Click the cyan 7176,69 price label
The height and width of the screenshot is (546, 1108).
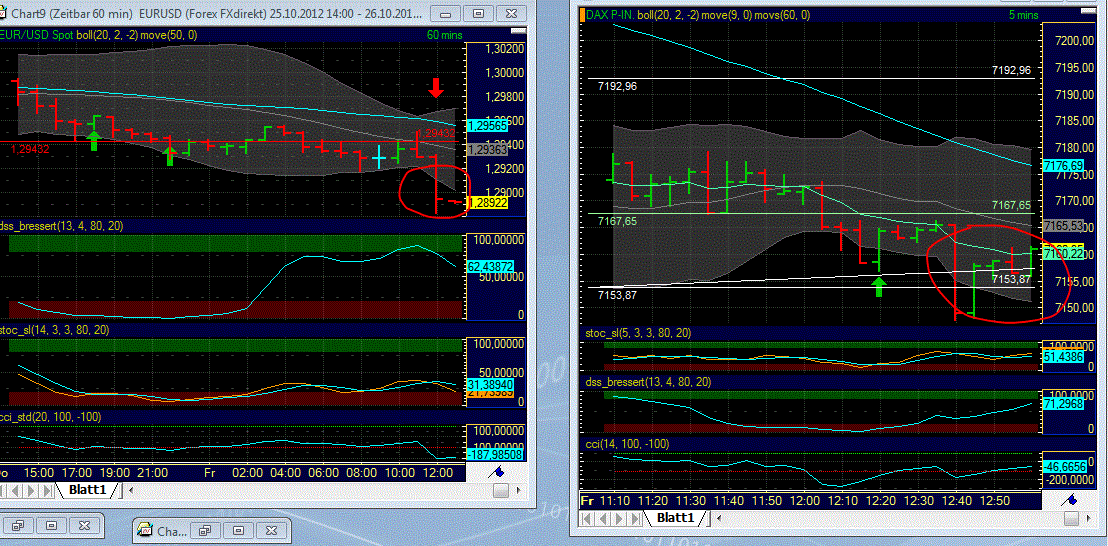tap(1063, 165)
